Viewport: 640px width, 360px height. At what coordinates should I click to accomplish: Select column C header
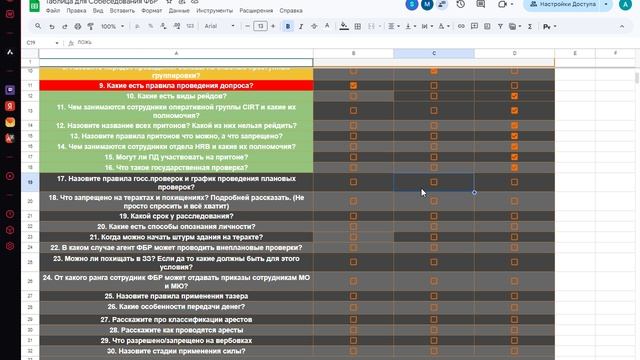point(434,53)
